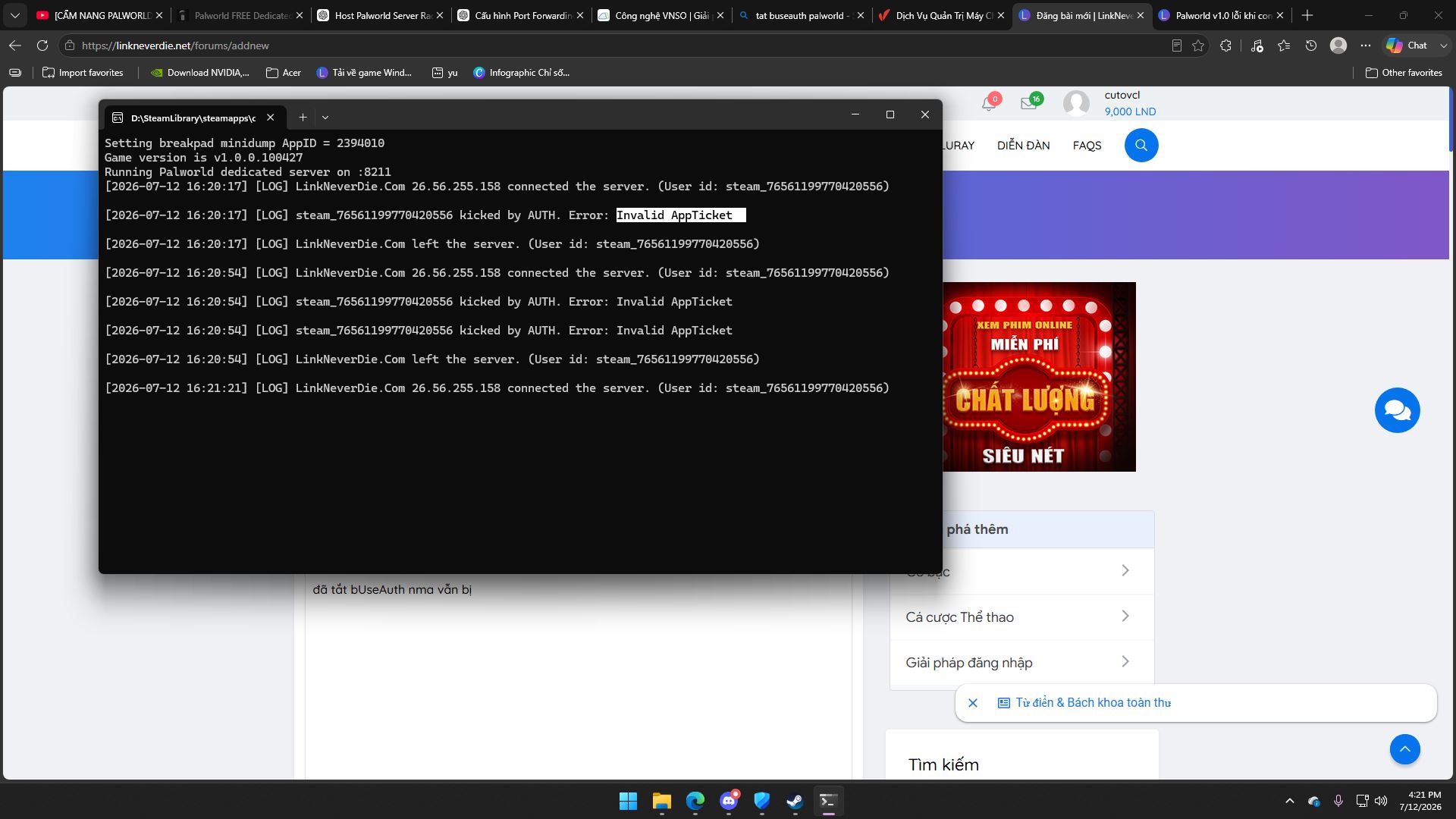Close the Dịch Vụ Quản Trị Máy tab
The width and height of the screenshot is (1456, 819).
click(1000, 15)
